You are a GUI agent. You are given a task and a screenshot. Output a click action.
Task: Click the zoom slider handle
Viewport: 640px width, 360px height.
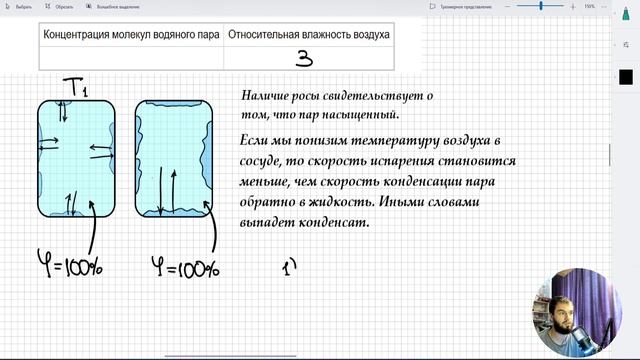coord(541,6)
